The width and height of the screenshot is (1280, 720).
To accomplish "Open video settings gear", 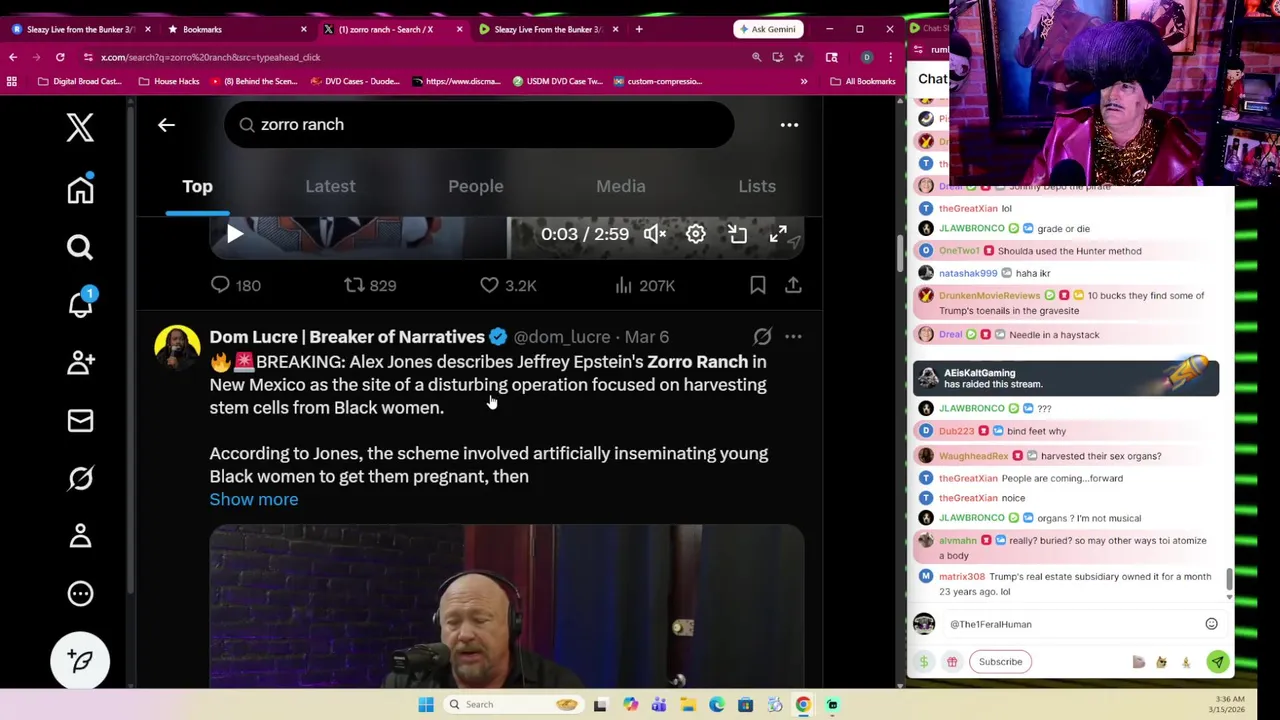I will (696, 234).
